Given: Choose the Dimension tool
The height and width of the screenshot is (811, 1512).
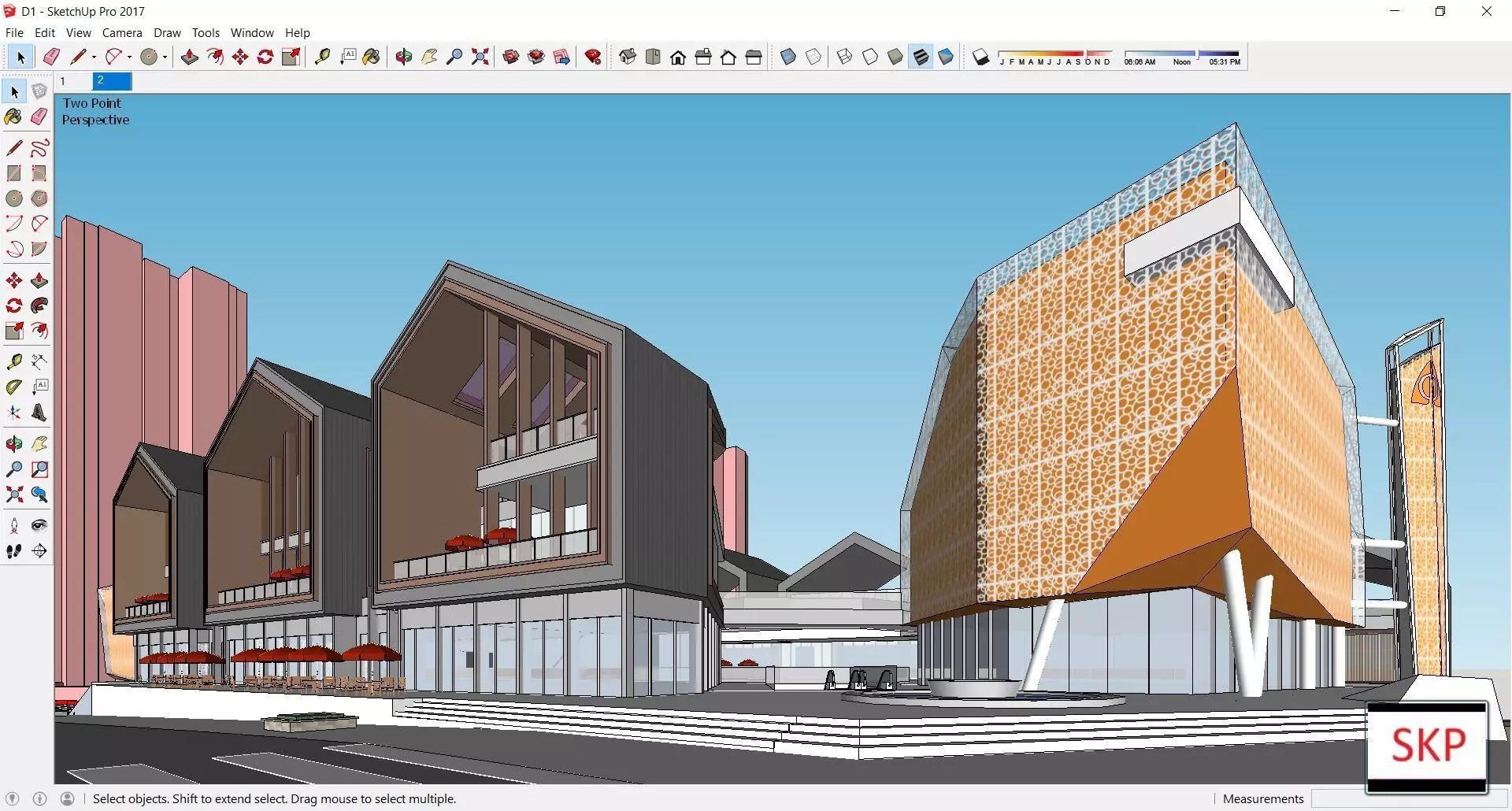Looking at the screenshot, I should click(x=39, y=361).
